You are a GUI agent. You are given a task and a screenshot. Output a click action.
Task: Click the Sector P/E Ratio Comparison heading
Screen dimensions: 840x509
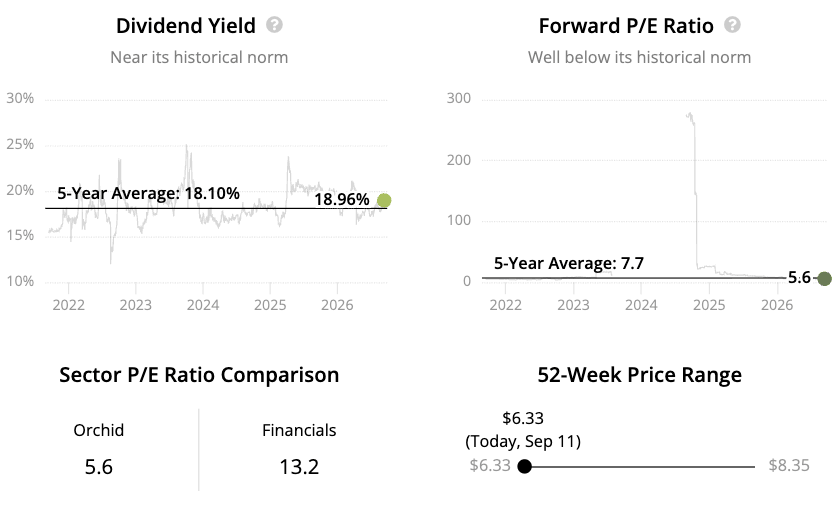click(199, 375)
